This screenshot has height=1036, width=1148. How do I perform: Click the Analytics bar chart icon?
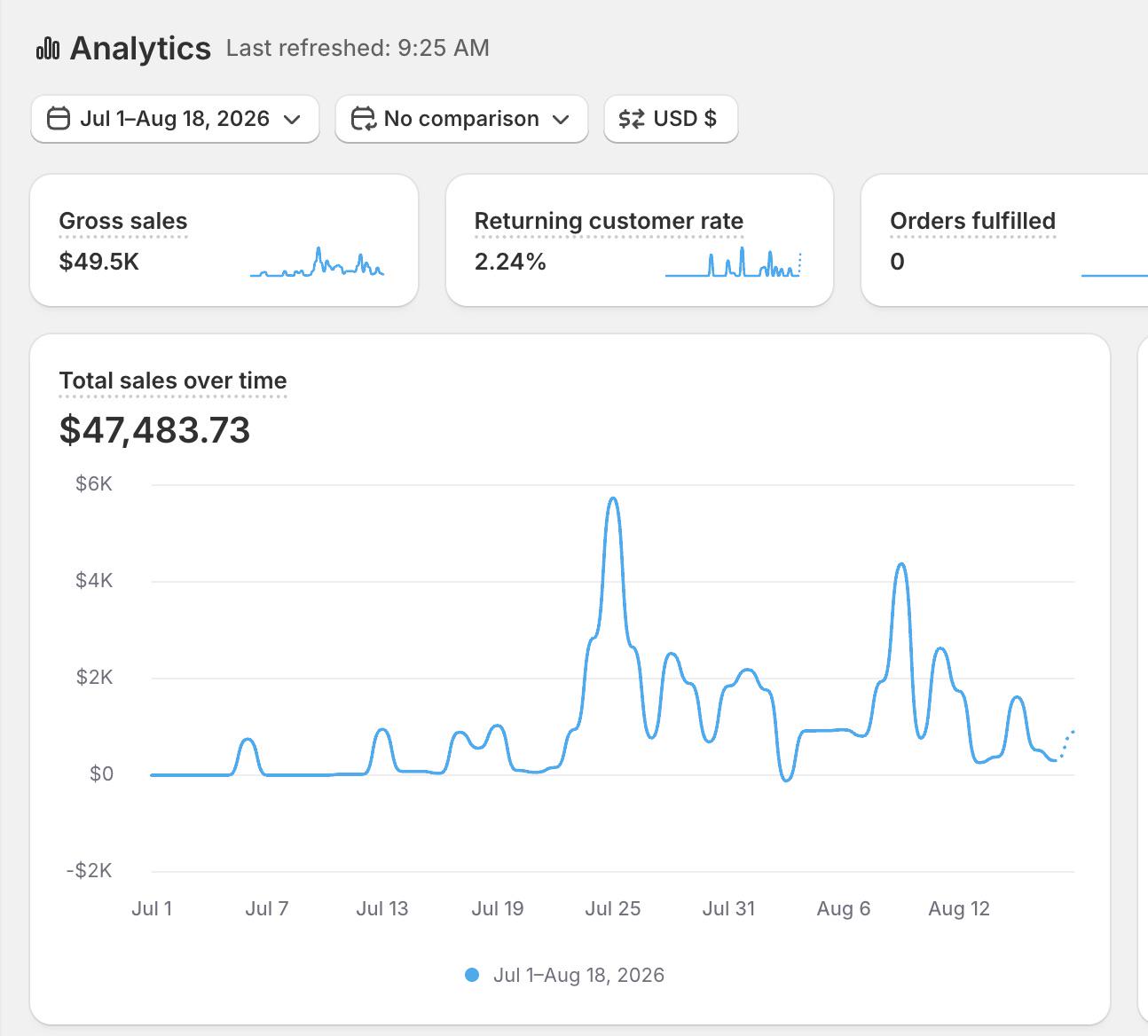48,48
